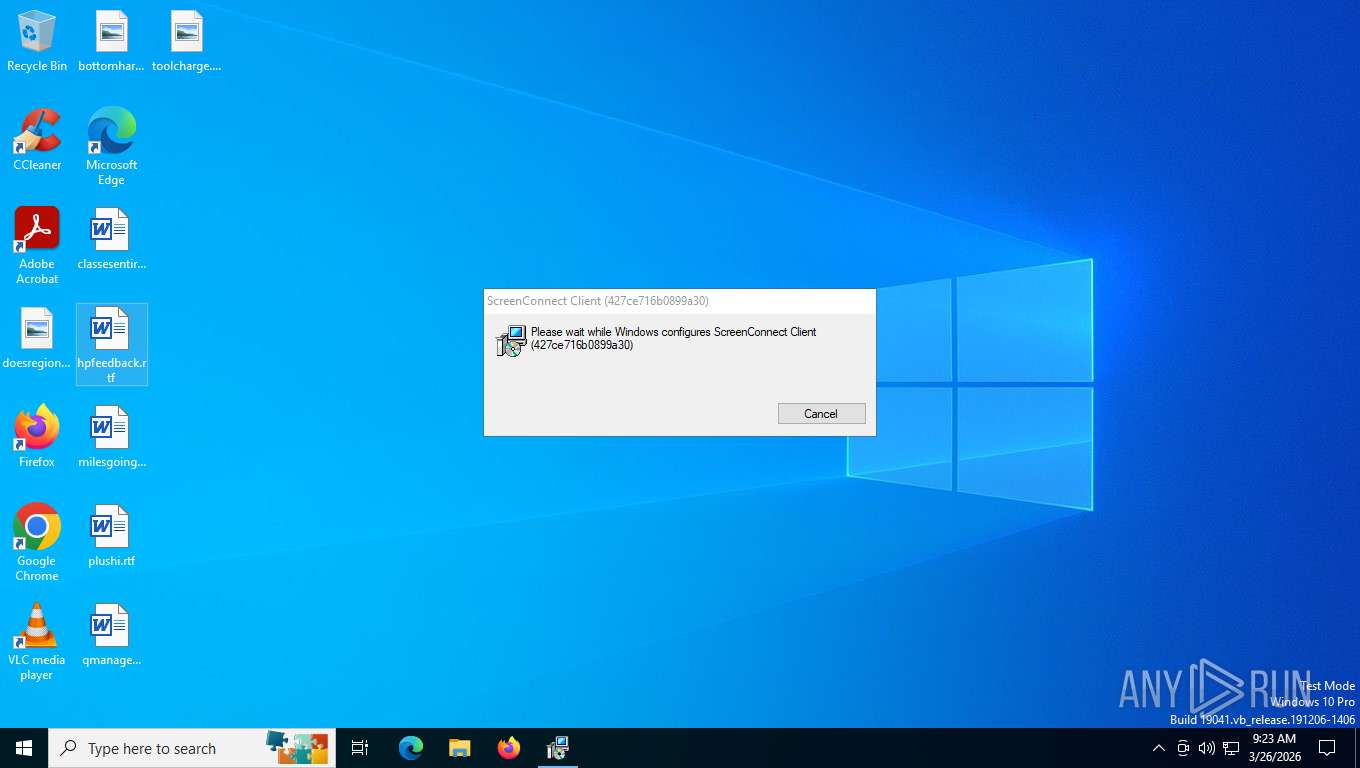The width and height of the screenshot is (1360, 768).
Task: Click the Show desktop strip at the taskbar edge
Action: [1356, 748]
